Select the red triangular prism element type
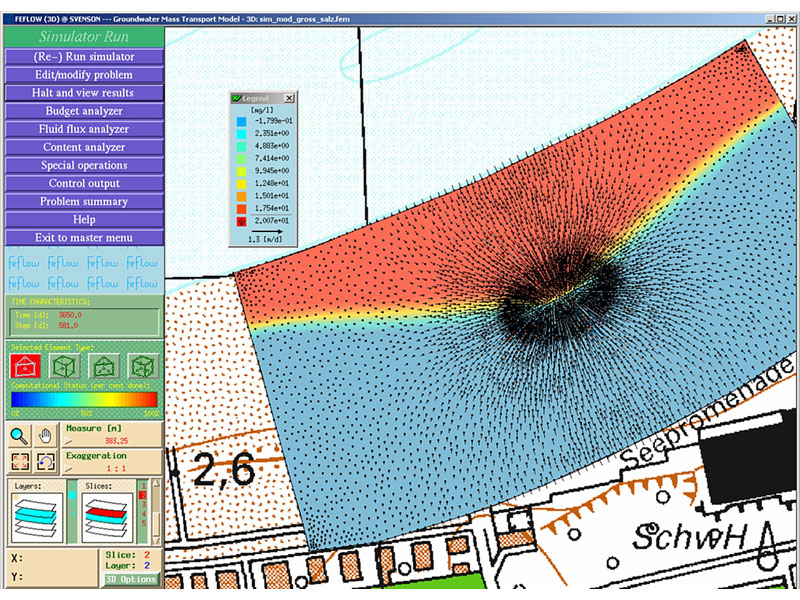 24,365
